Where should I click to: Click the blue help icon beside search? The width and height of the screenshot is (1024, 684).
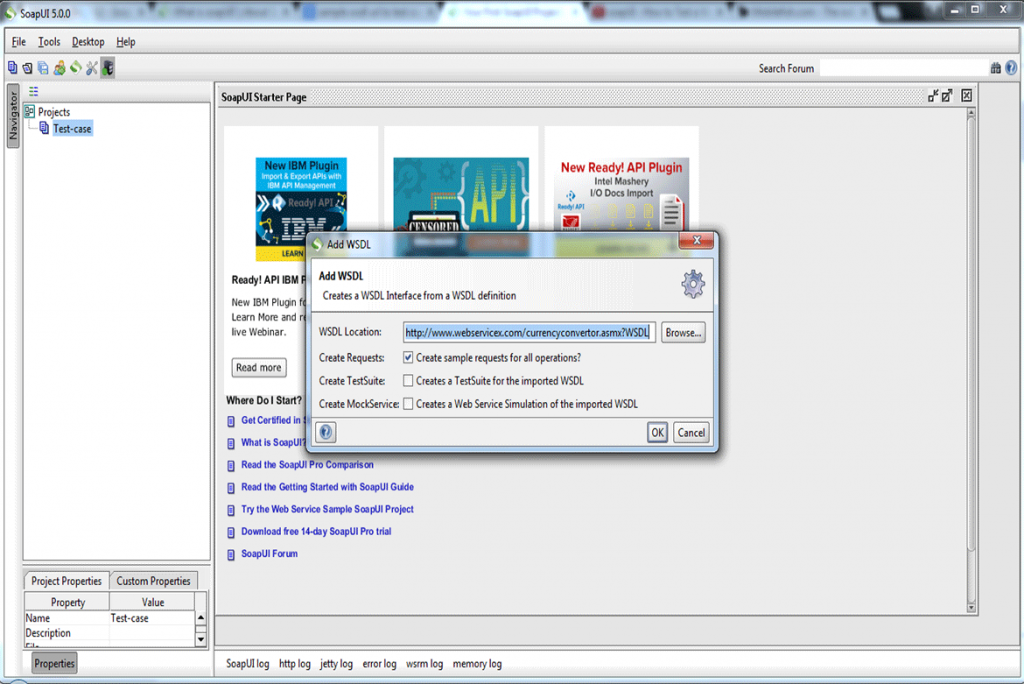pyautogui.click(x=1011, y=68)
